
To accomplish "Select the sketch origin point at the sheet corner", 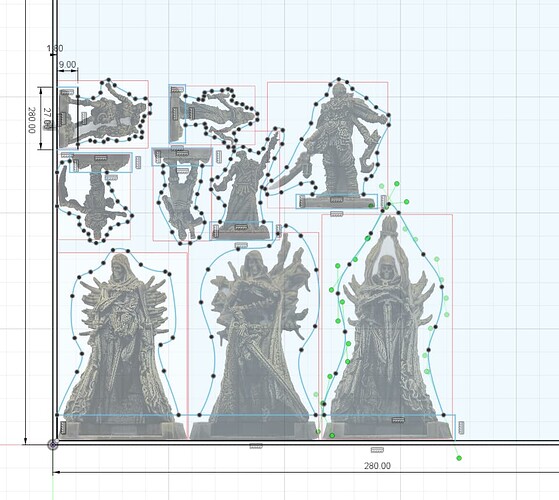I will [x=53, y=444].
